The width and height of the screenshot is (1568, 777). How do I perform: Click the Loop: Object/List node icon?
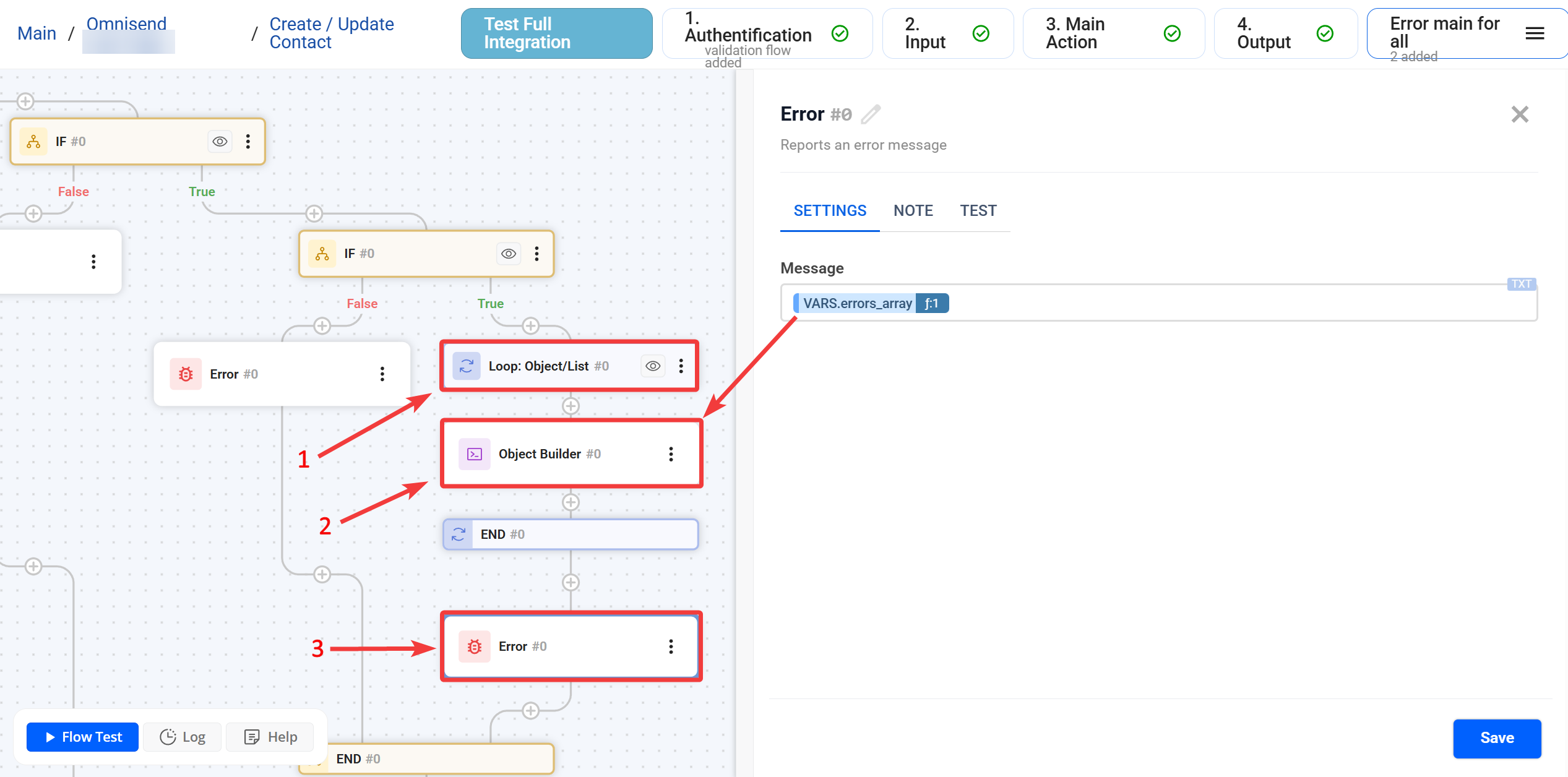466,366
